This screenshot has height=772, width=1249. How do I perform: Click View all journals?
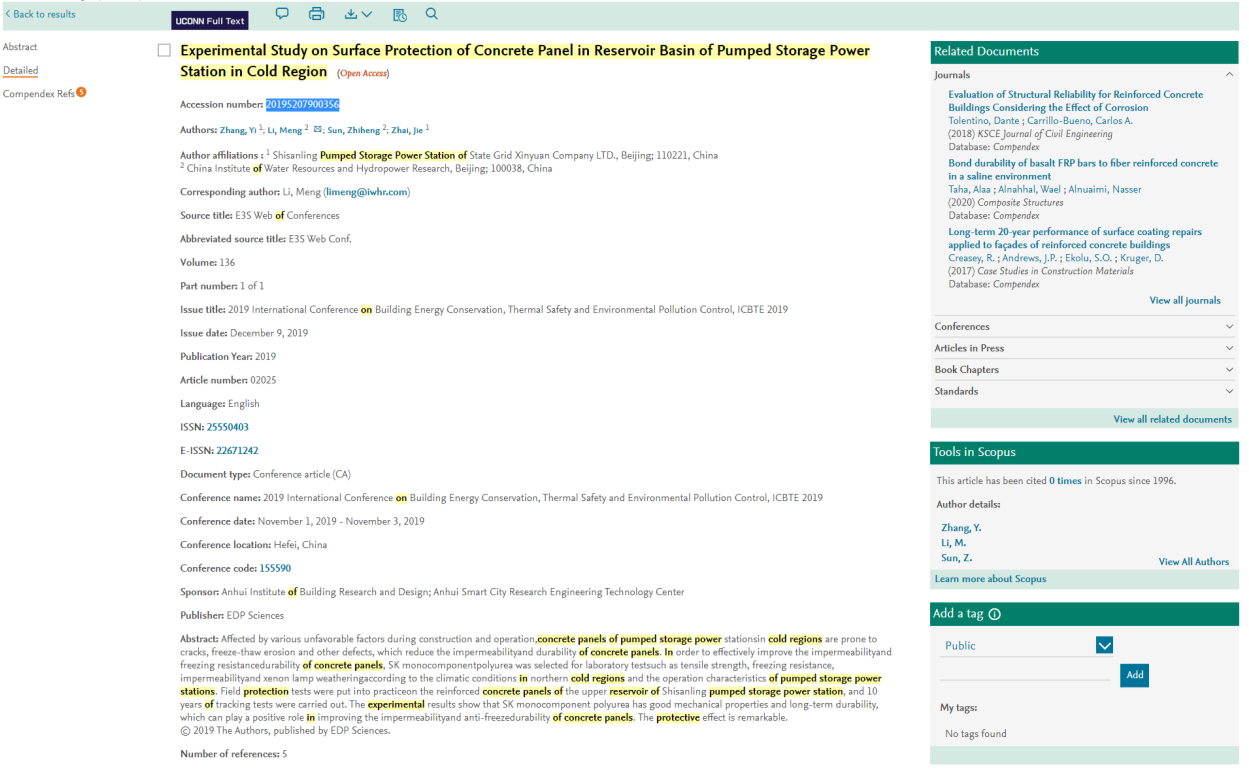point(1186,300)
